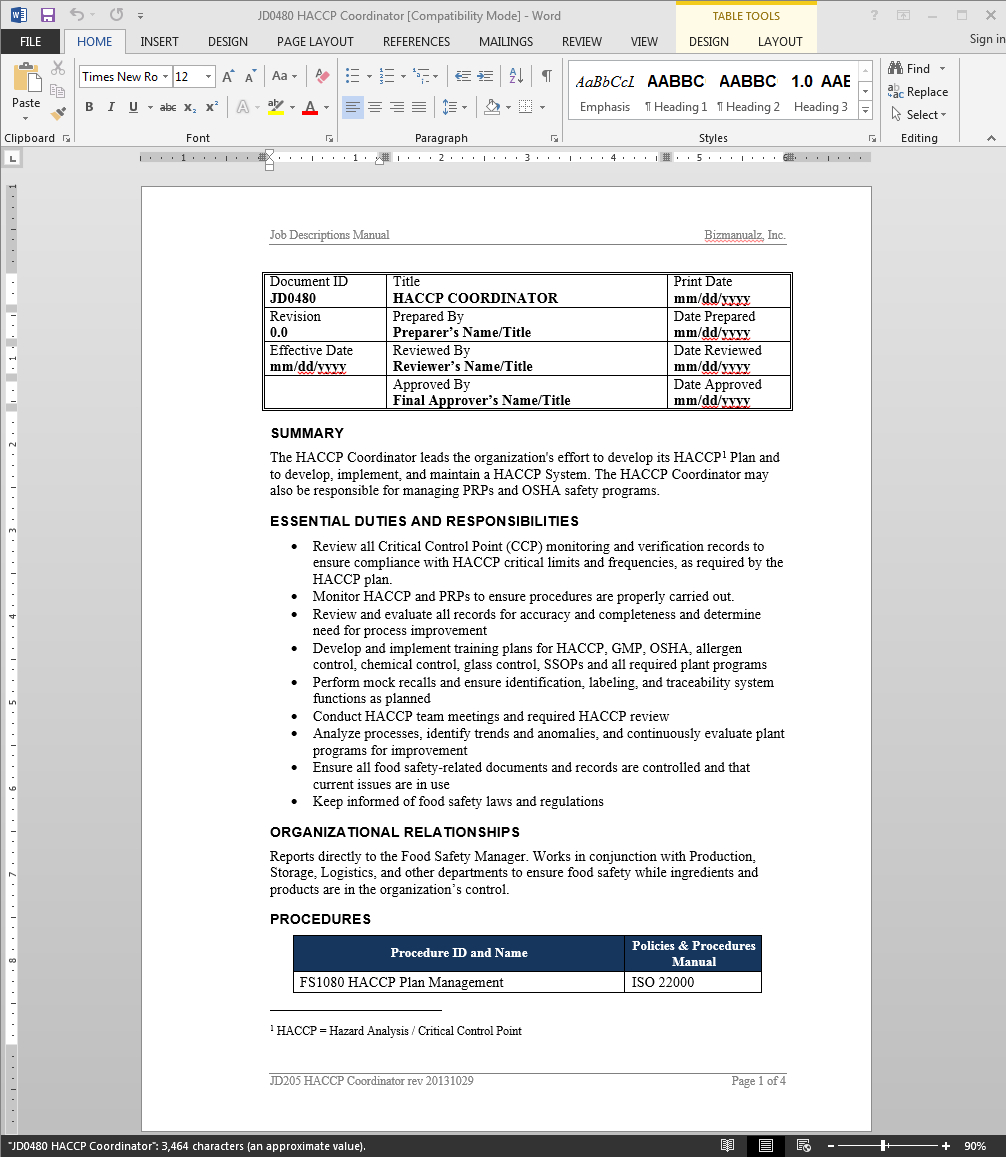The height and width of the screenshot is (1157, 1006).
Task: Click the Select button in Editing
Action: [x=919, y=114]
